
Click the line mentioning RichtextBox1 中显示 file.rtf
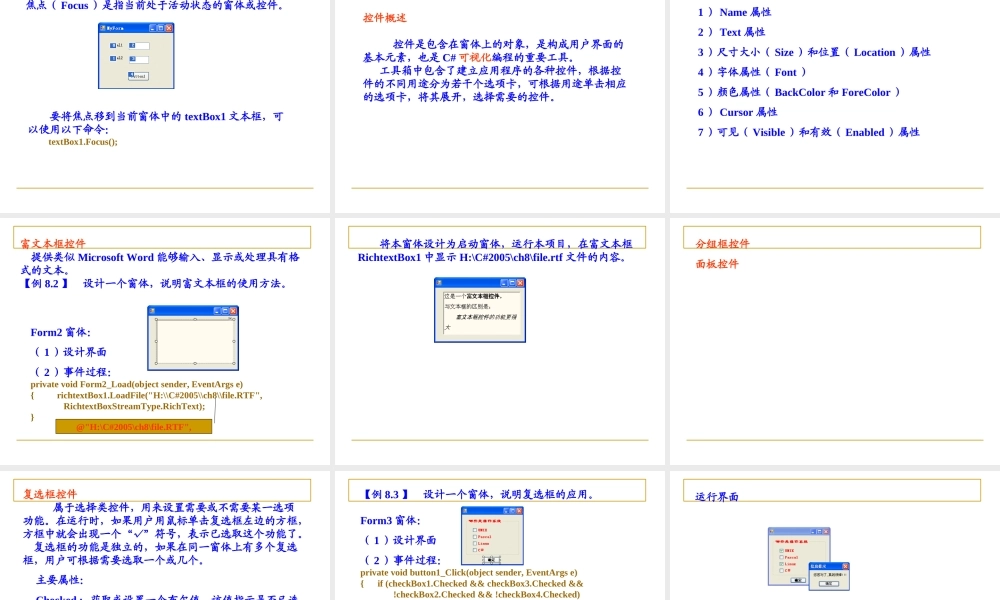coord(492,257)
